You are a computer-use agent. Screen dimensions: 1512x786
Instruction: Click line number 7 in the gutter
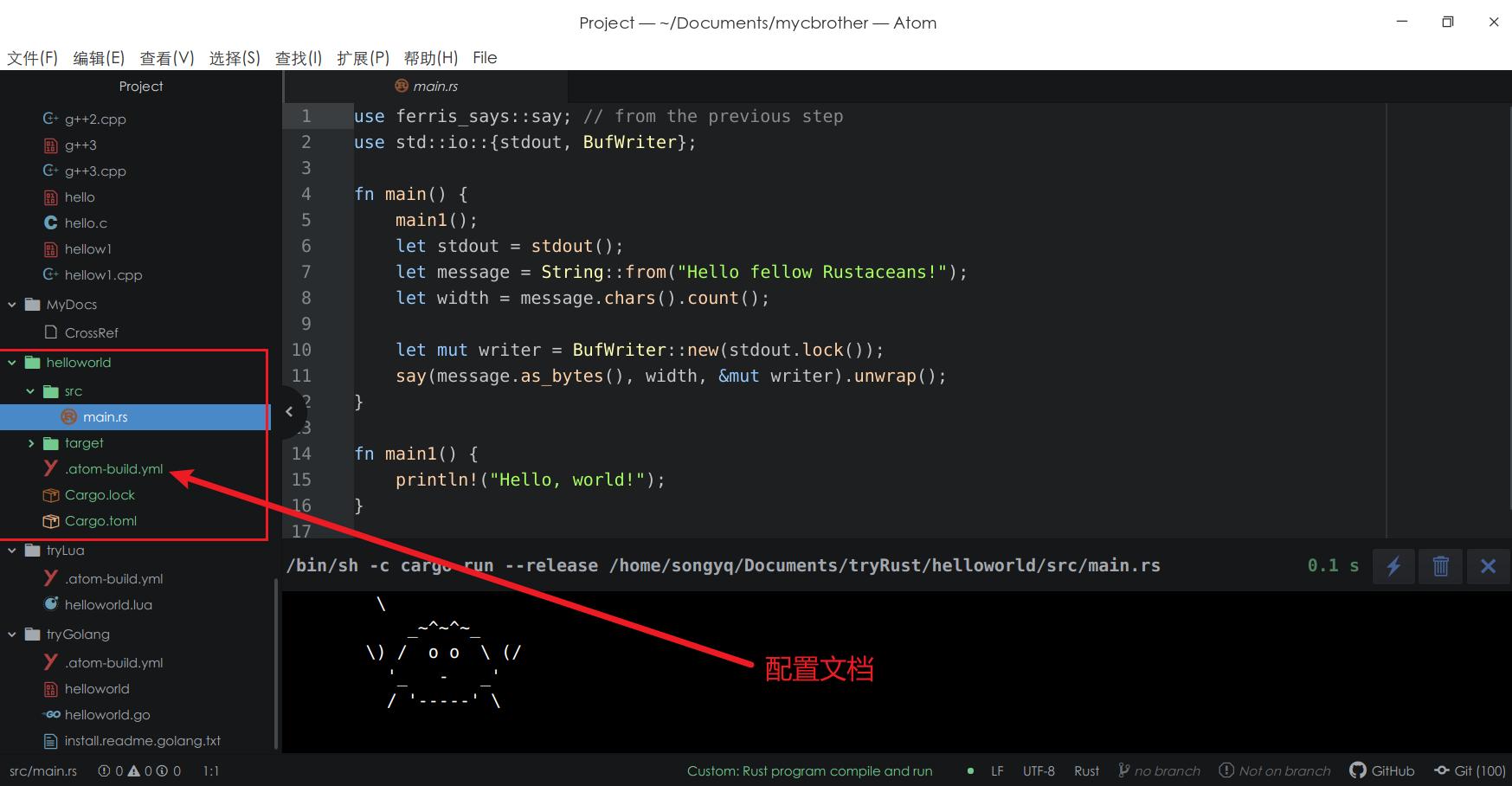click(306, 272)
